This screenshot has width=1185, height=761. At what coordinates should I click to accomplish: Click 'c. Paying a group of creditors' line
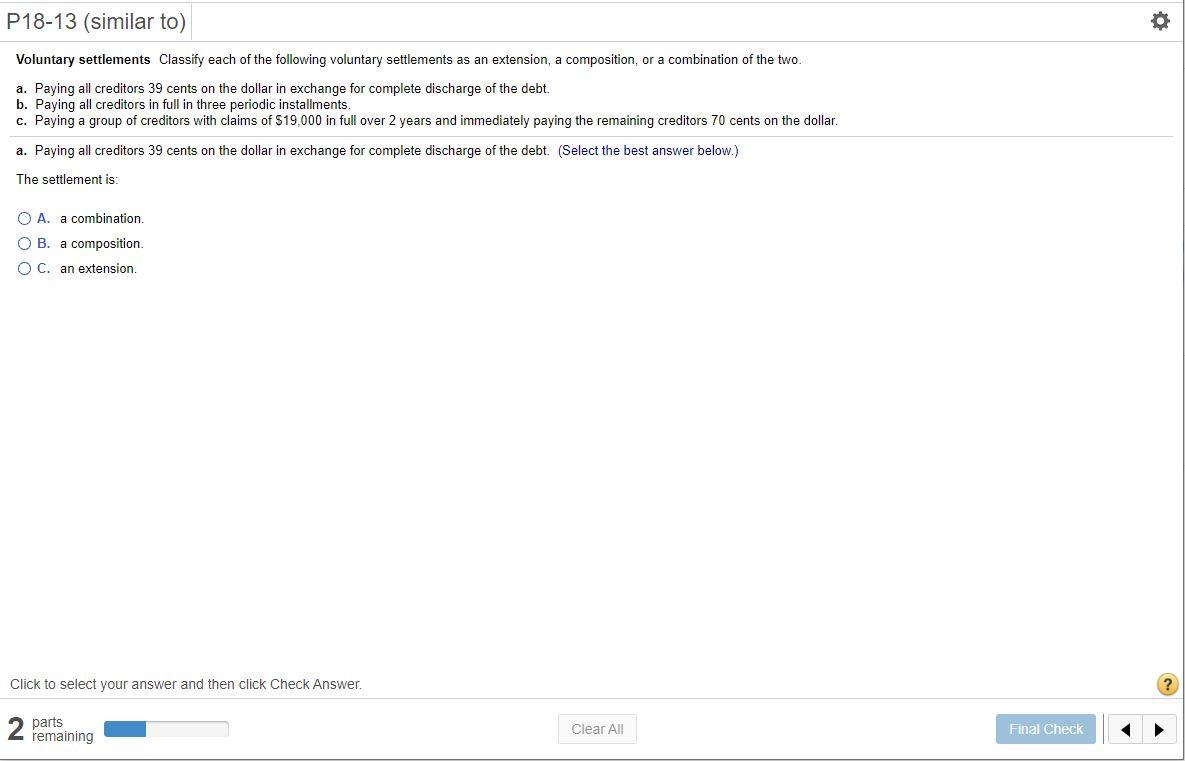coord(427,120)
